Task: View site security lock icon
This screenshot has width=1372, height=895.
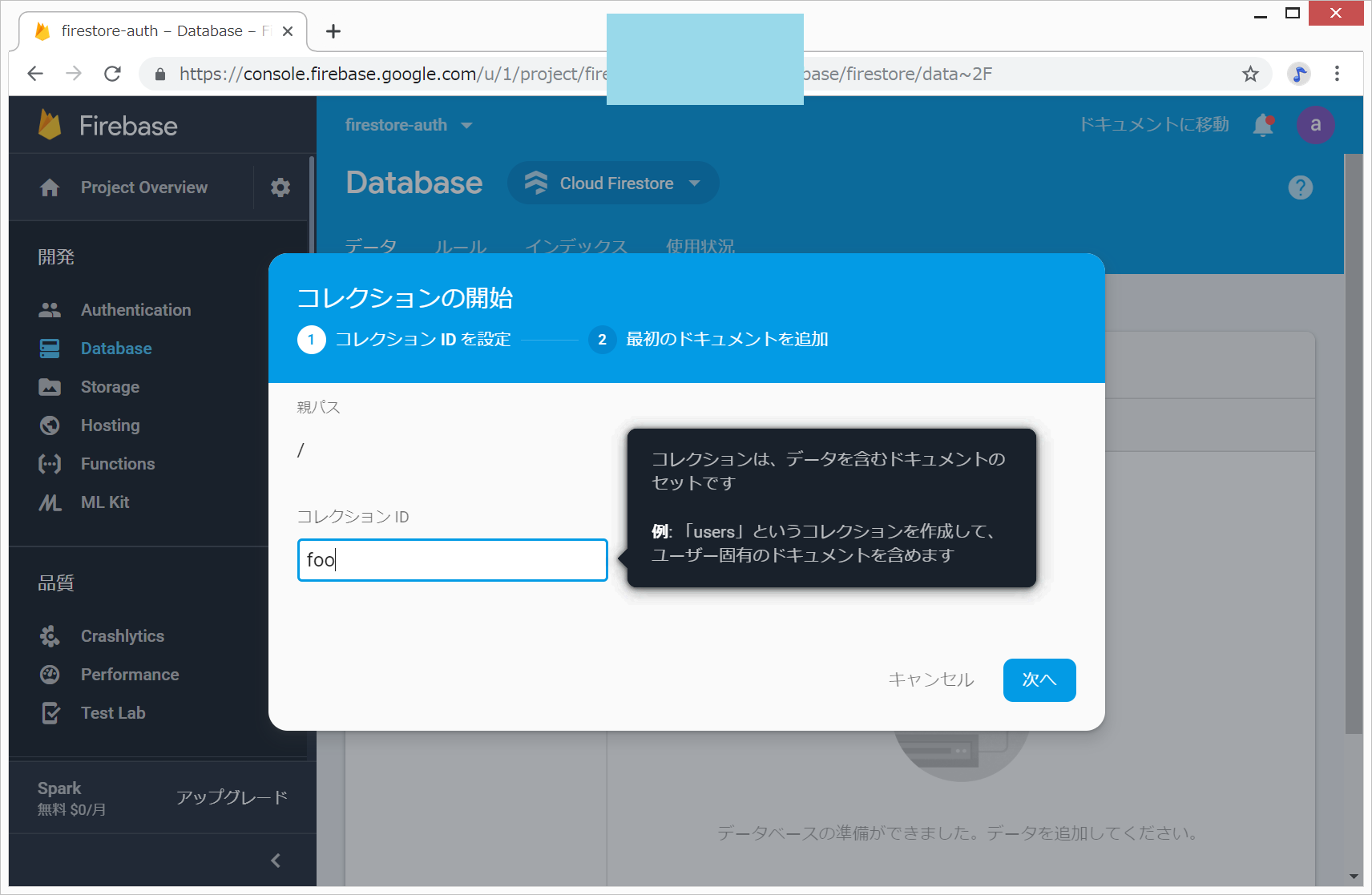Action: pyautogui.click(x=160, y=74)
